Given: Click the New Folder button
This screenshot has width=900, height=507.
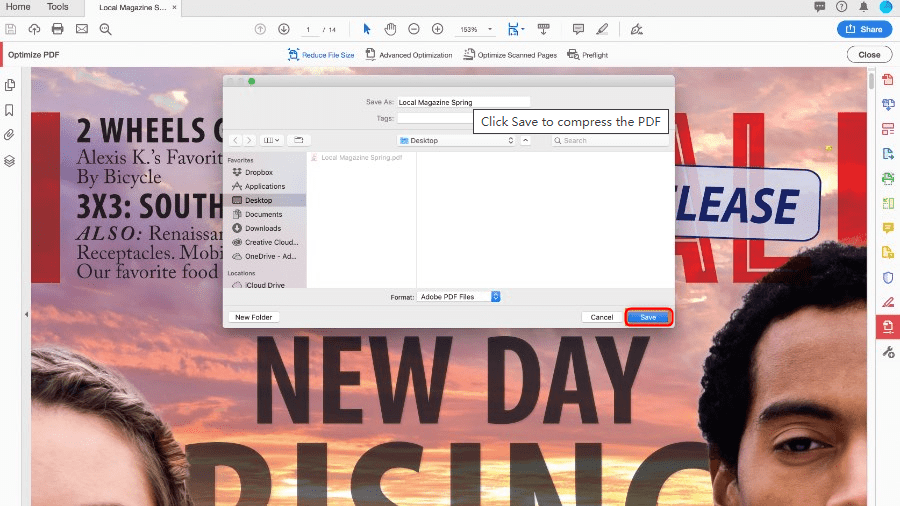Looking at the screenshot, I should click(252, 317).
